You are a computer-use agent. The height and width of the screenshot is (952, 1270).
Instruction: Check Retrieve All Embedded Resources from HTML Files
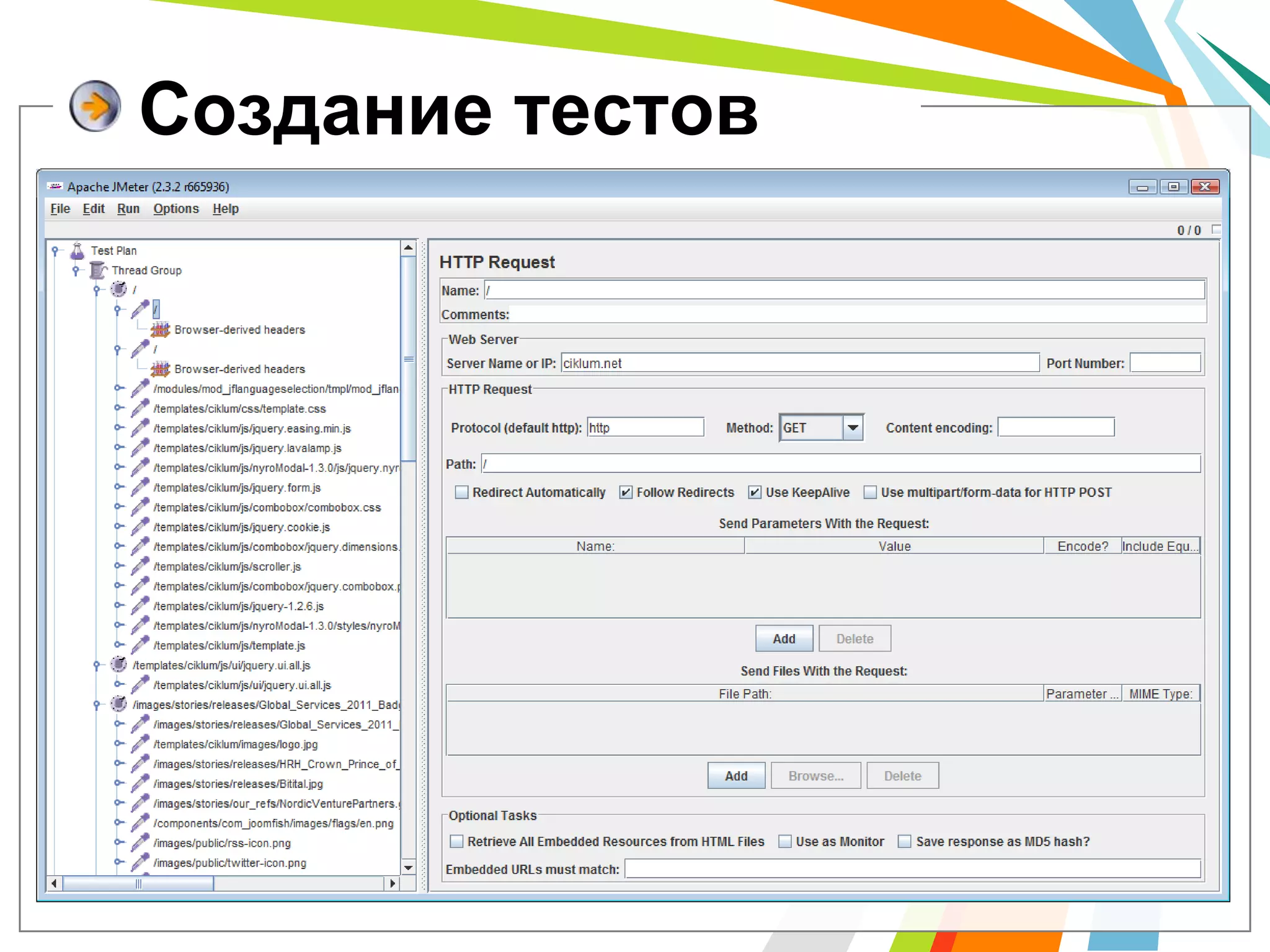(456, 841)
